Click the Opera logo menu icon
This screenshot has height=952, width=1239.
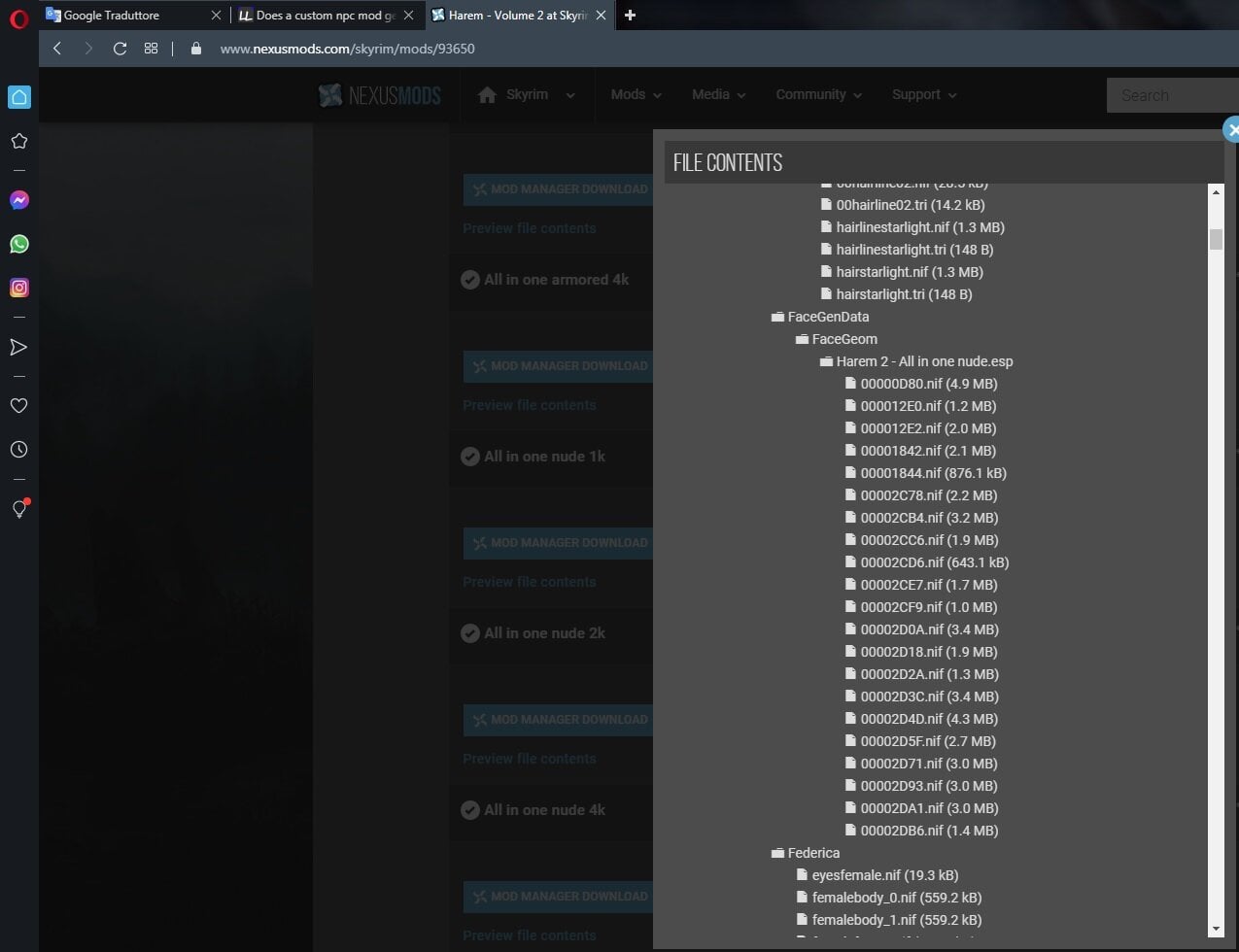18,19
